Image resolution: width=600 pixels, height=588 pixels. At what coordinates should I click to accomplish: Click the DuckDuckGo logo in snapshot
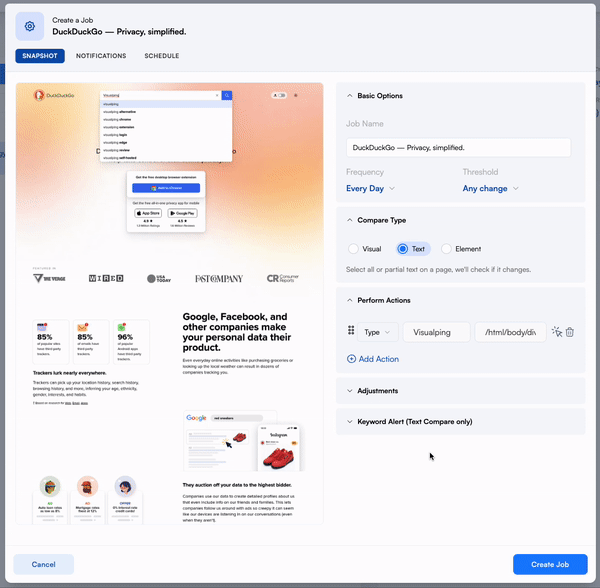[54, 95]
